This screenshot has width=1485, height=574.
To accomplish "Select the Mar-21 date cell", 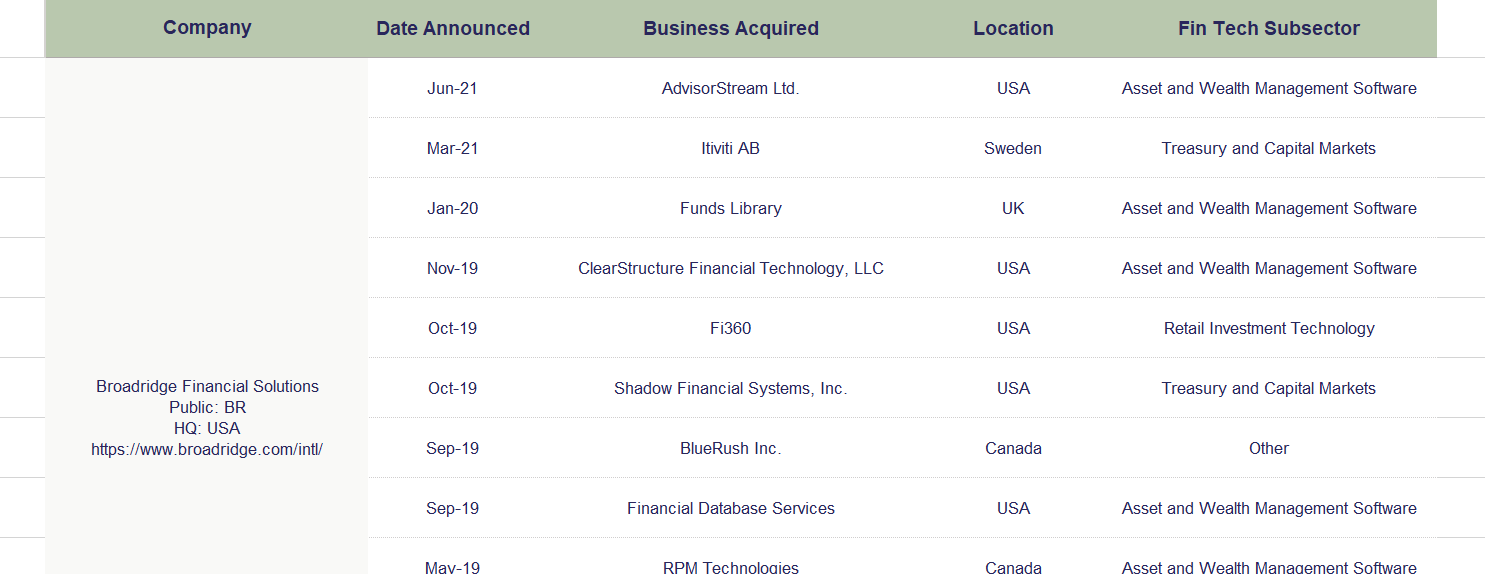I will click(x=453, y=148).
